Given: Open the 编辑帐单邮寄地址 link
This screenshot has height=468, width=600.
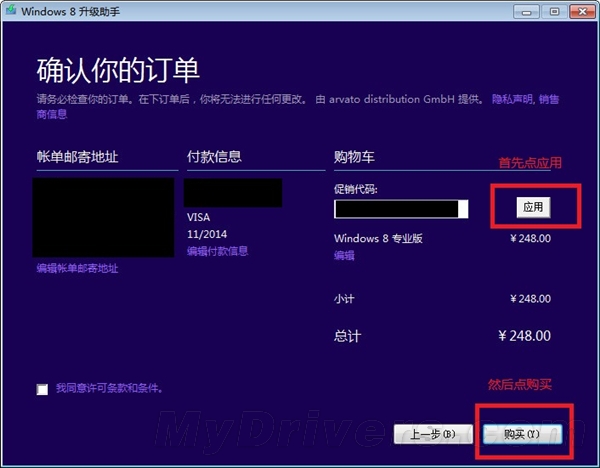Looking at the screenshot, I should (x=77, y=268).
